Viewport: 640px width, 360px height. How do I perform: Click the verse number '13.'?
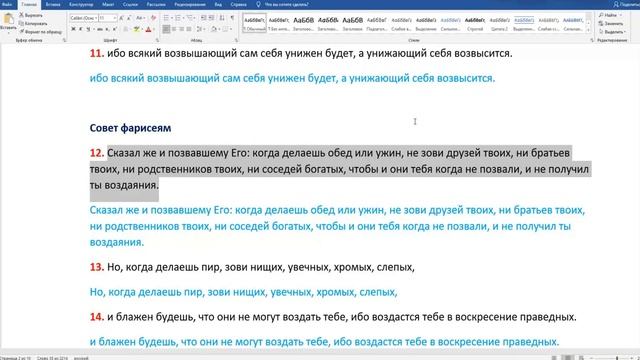pyautogui.click(x=97, y=267)
